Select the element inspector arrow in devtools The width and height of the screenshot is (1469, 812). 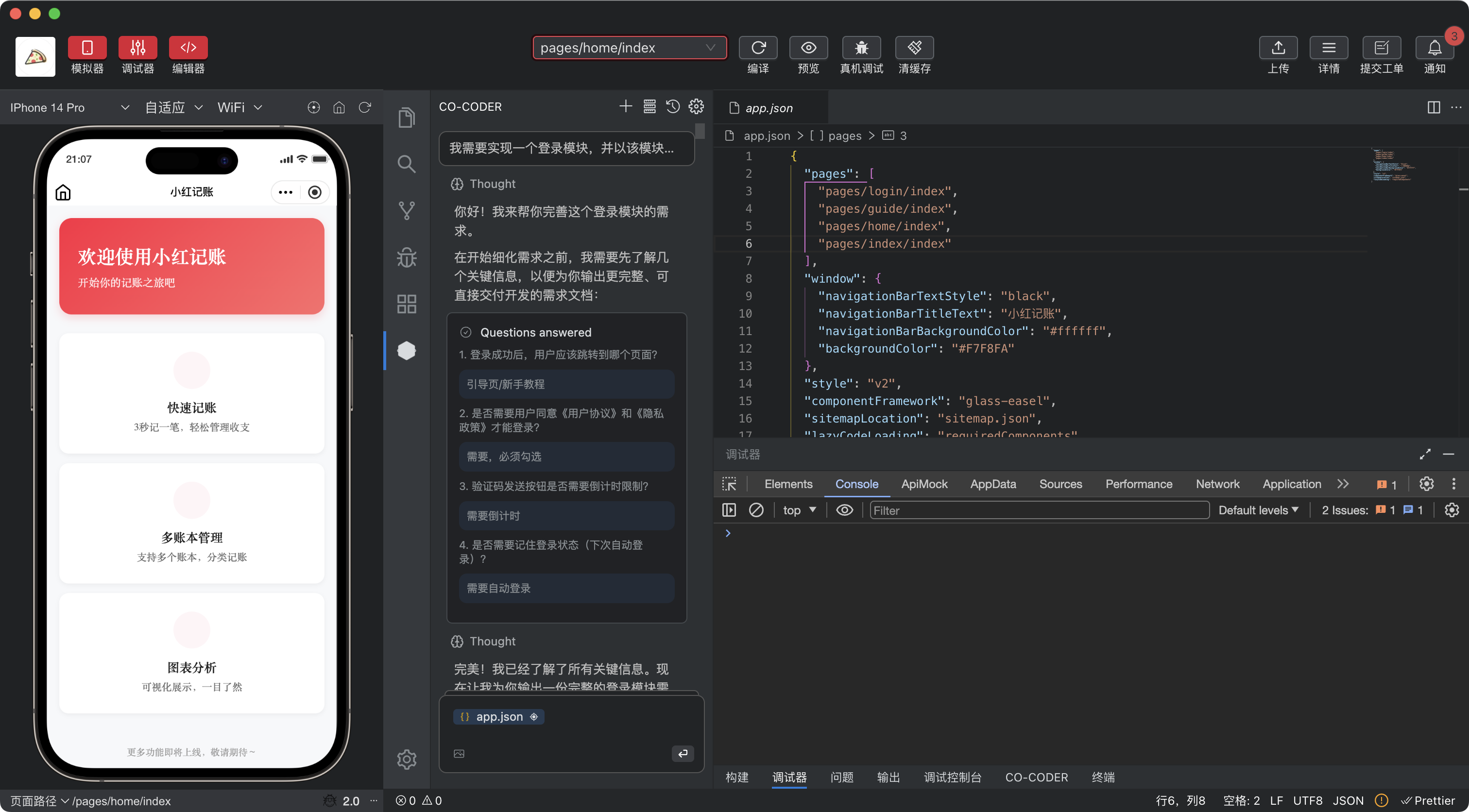pyautogui.click(x=729, y=484)
